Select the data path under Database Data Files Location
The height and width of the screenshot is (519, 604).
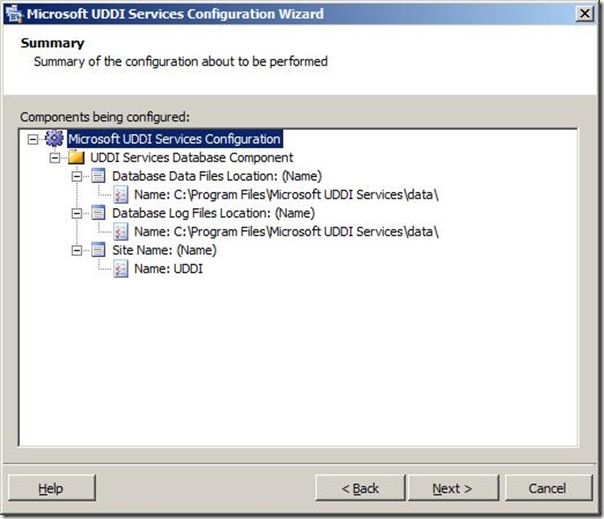point(286,195)
